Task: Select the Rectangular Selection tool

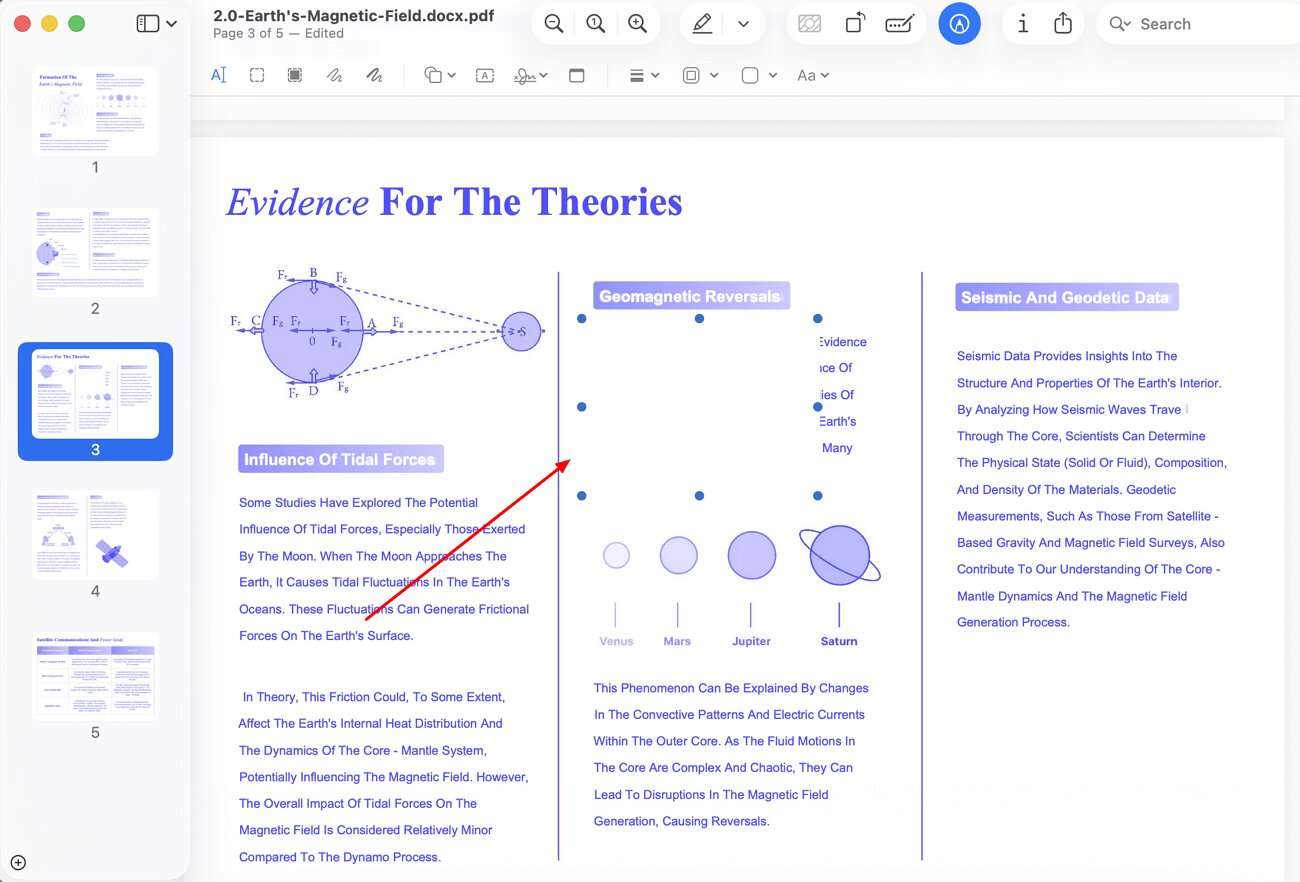Action: tap(257, 75)
